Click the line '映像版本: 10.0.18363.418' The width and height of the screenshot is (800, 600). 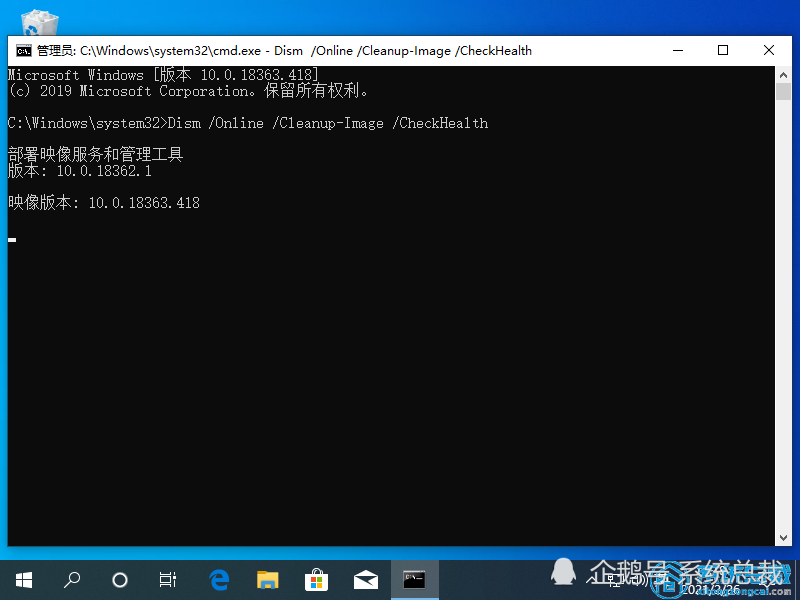(104, 203)
